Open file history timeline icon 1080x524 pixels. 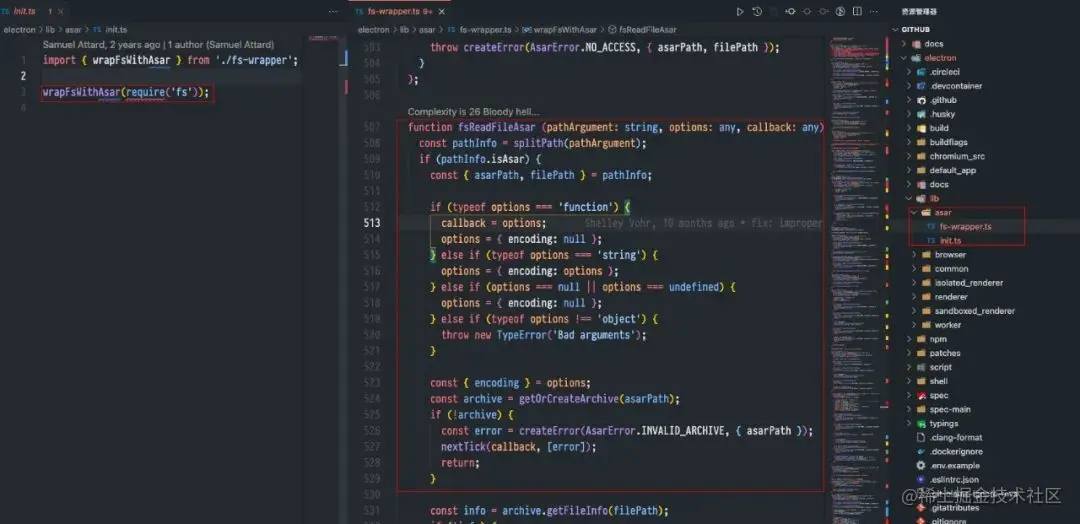click(x=757, y=12)
